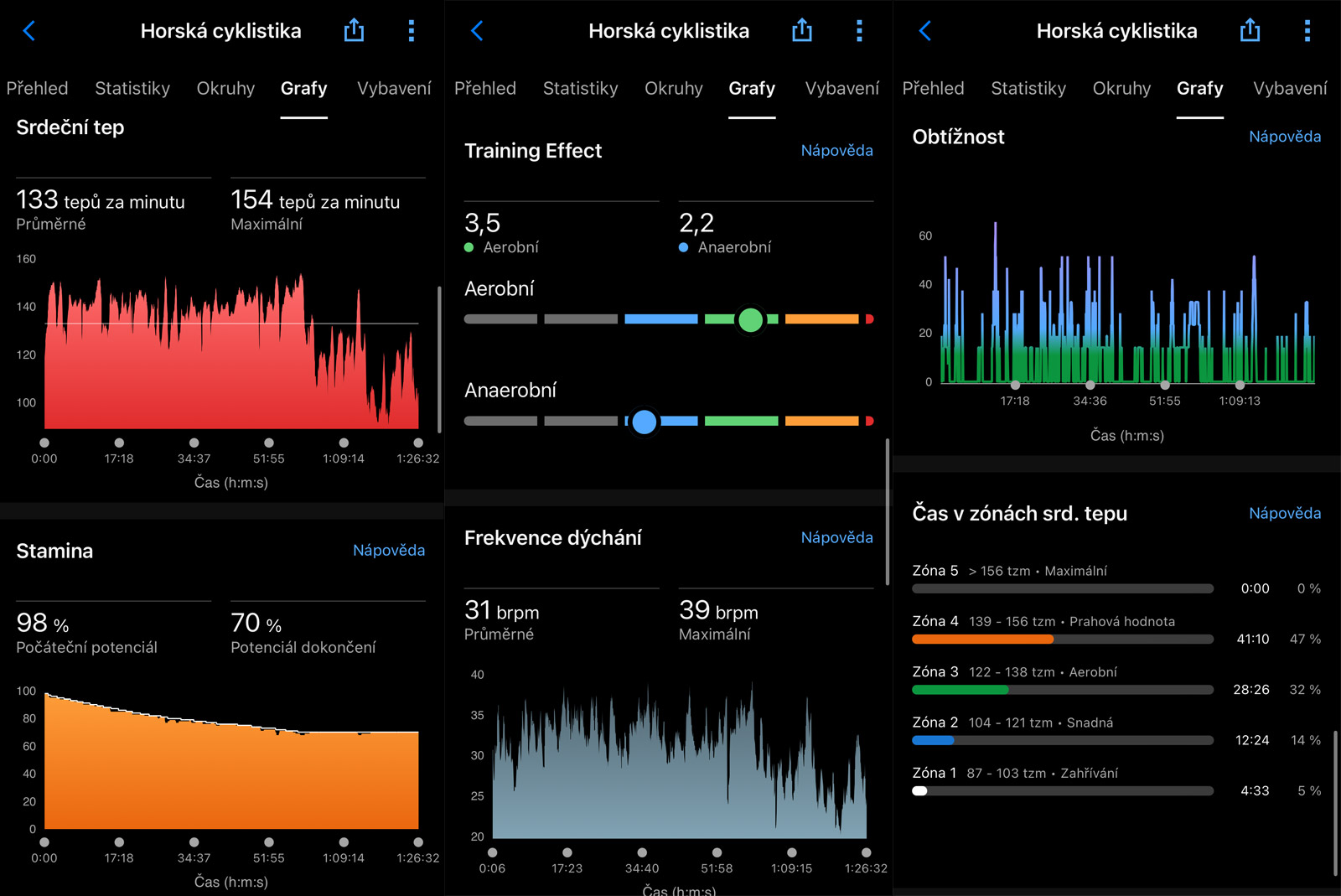Open three-dot menu in middle panel

859,31
